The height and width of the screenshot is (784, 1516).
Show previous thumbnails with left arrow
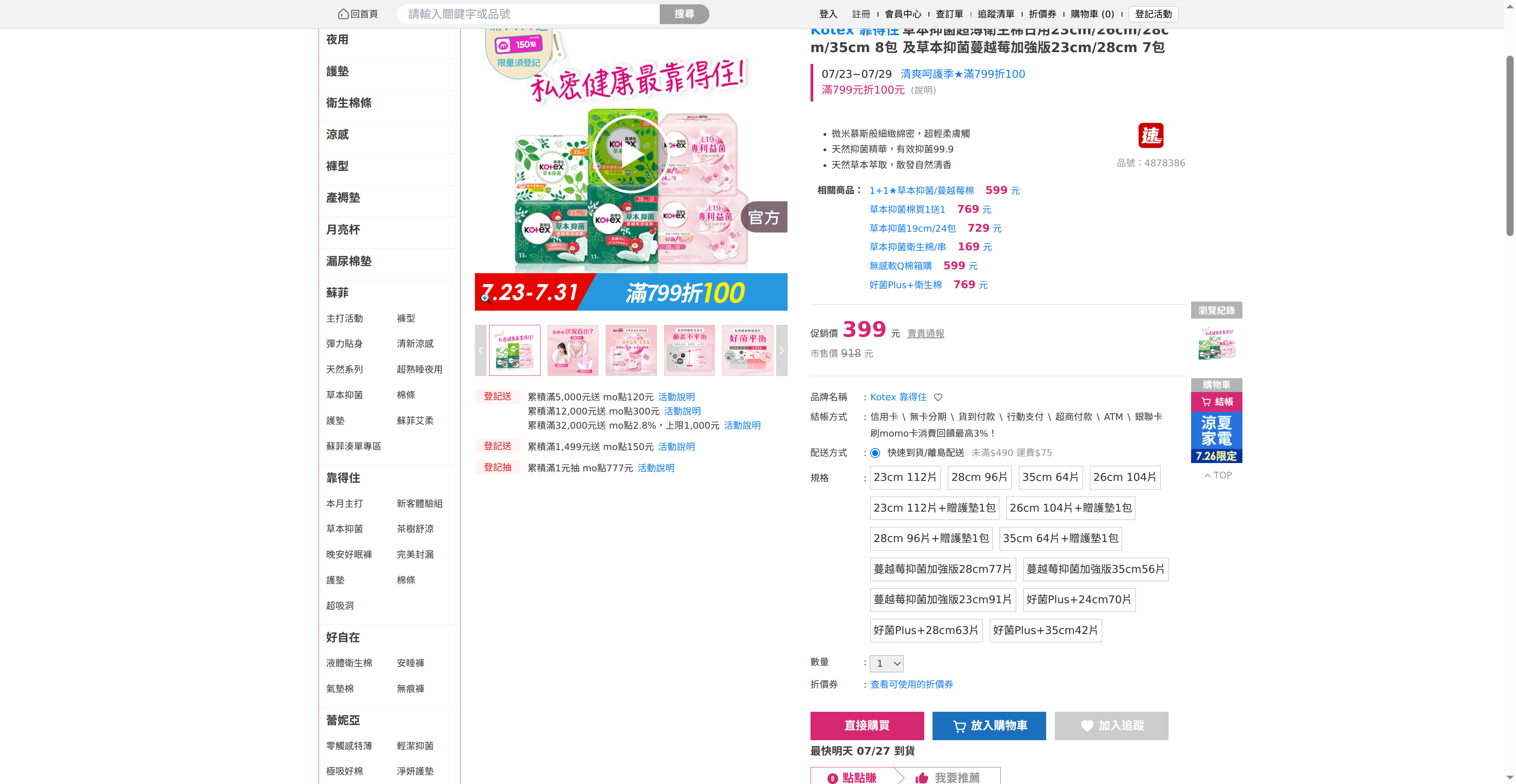pyautogui.click(x=481, y=351)
